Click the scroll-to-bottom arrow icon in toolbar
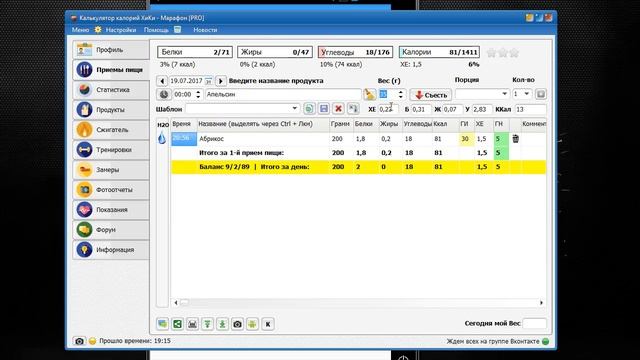 [222, 324]
